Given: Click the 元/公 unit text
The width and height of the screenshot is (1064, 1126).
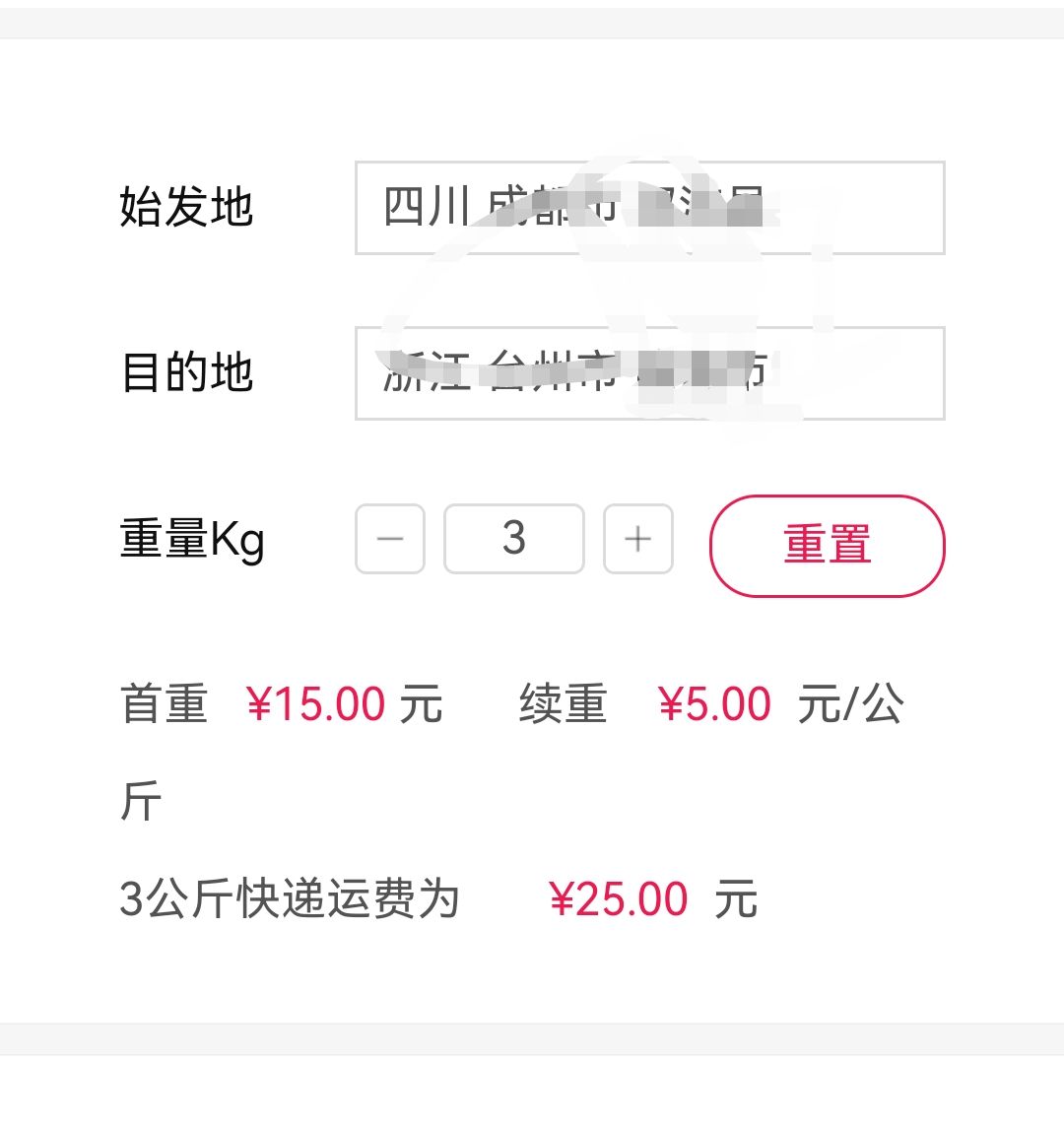Looking at the screenshot, I should (851, 703).
